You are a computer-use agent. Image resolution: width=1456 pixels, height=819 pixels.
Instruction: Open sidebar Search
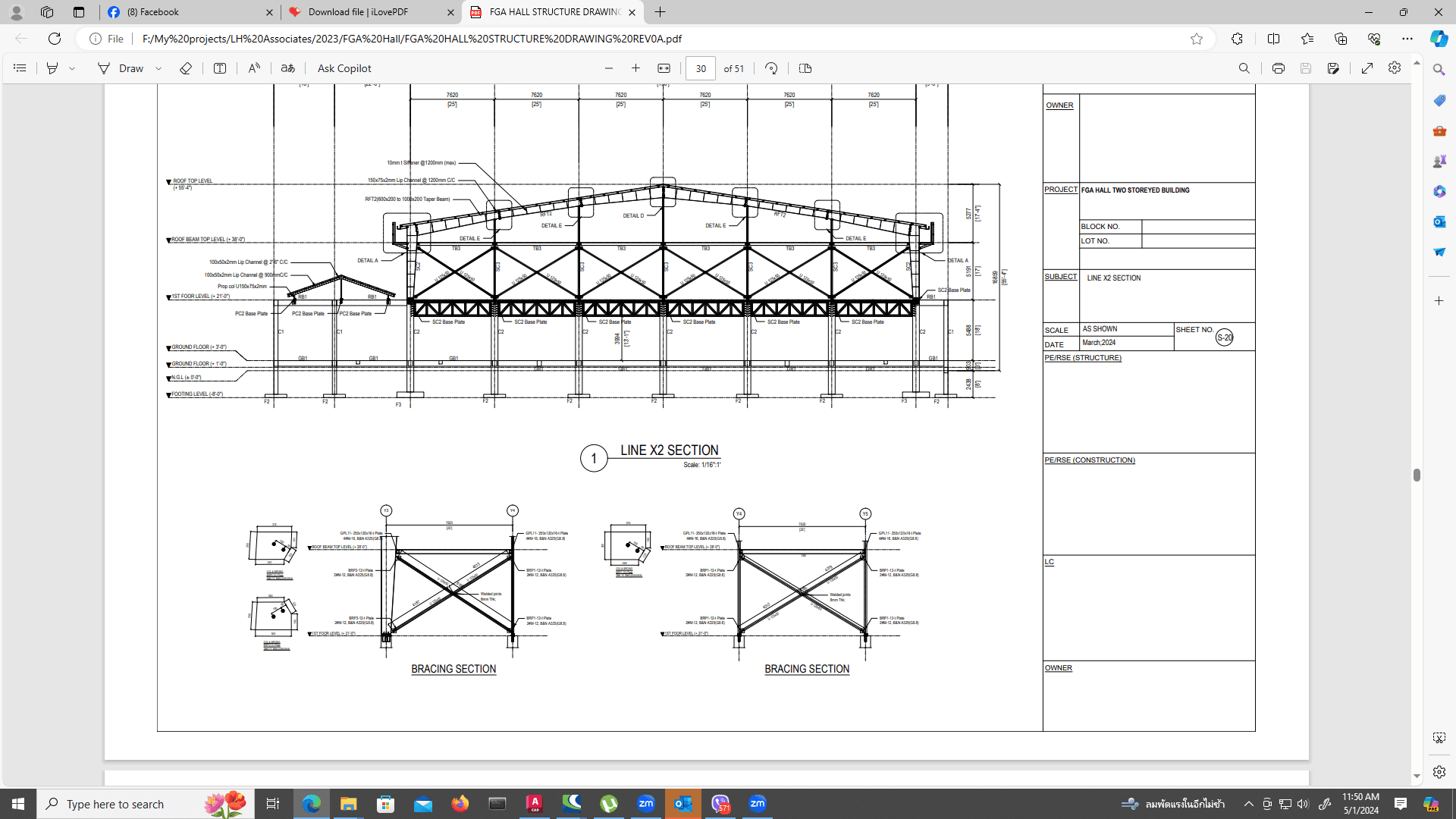coord(1439,70)
